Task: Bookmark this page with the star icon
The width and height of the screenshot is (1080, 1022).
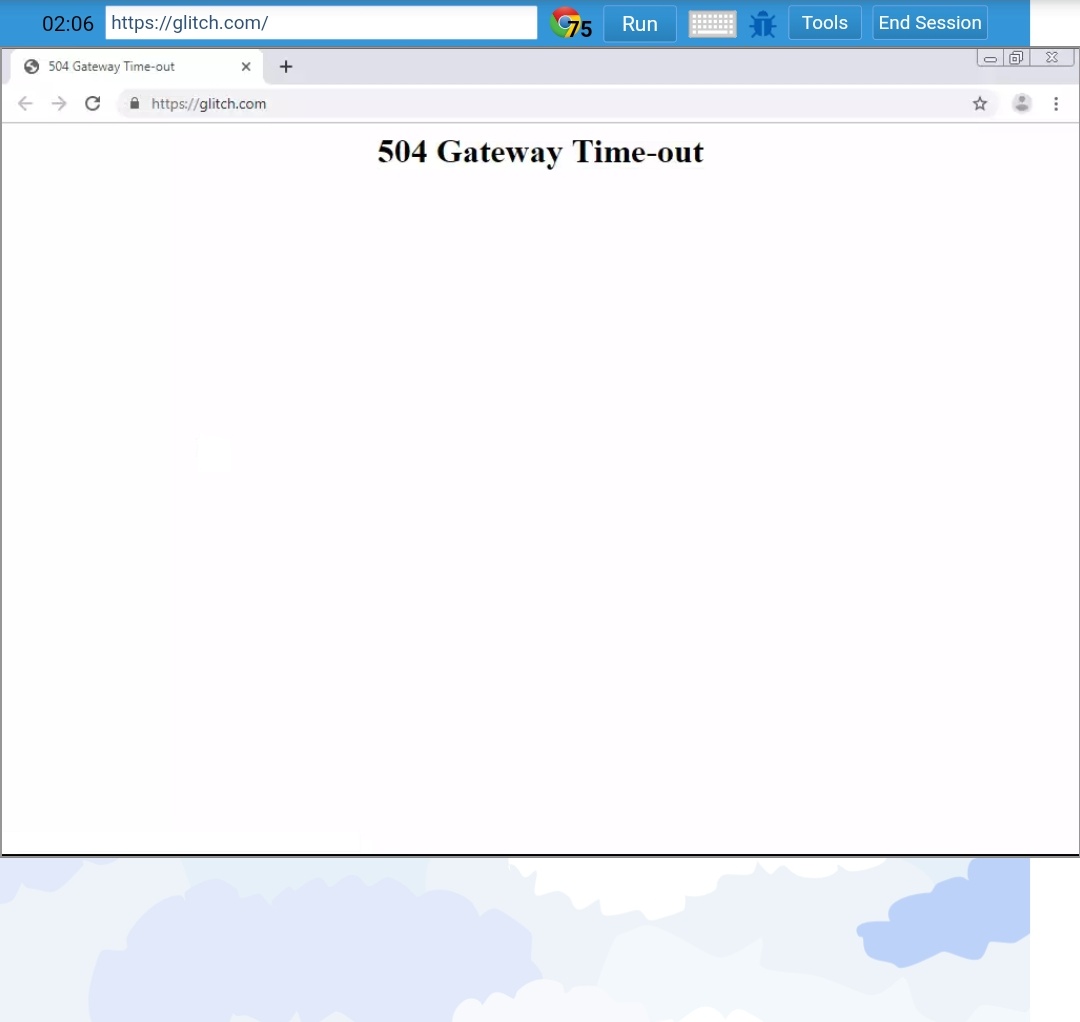Action: pos(979,103)
